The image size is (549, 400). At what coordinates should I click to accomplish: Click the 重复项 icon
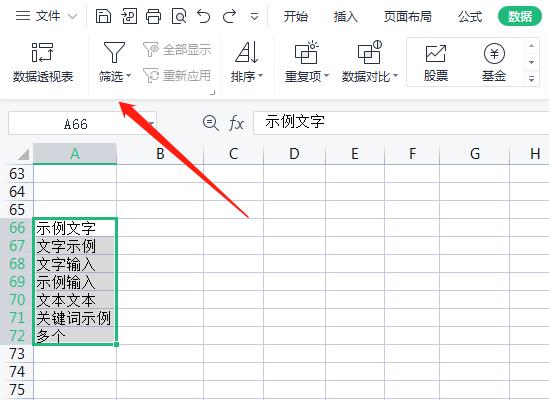tap(306, 53)
